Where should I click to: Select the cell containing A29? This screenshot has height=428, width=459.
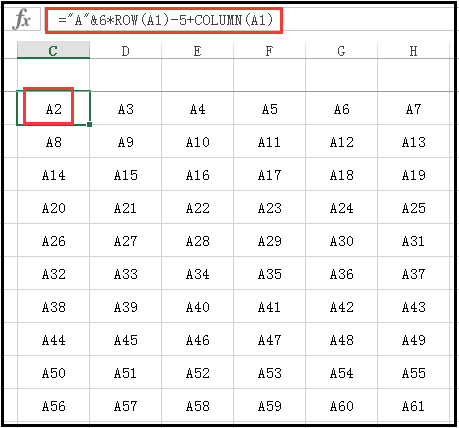[x=269, y=240]
